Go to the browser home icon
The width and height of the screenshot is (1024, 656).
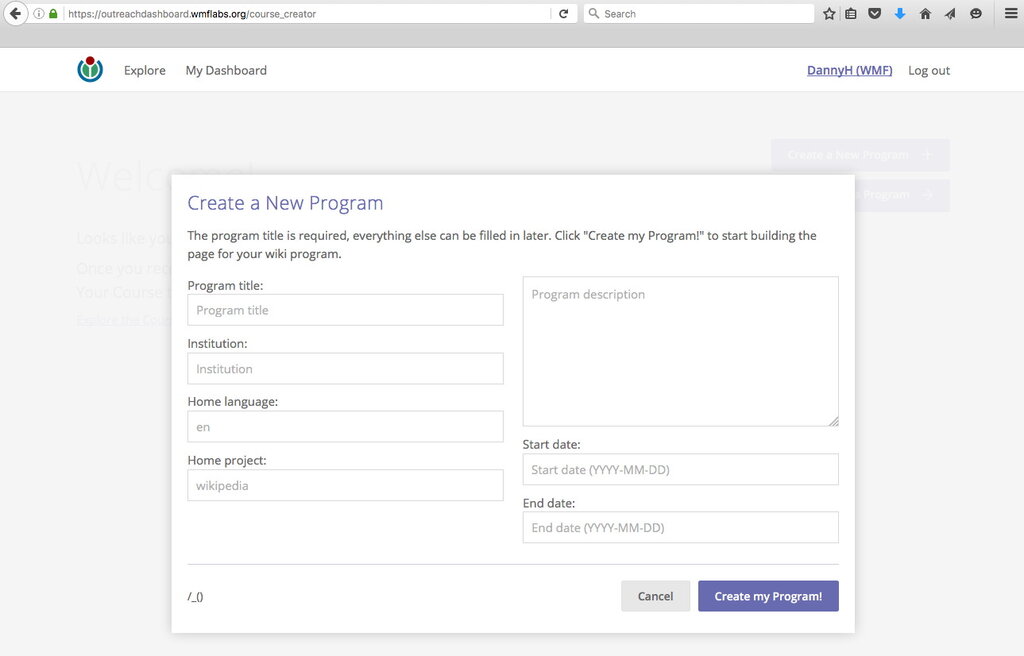[925, 14]
